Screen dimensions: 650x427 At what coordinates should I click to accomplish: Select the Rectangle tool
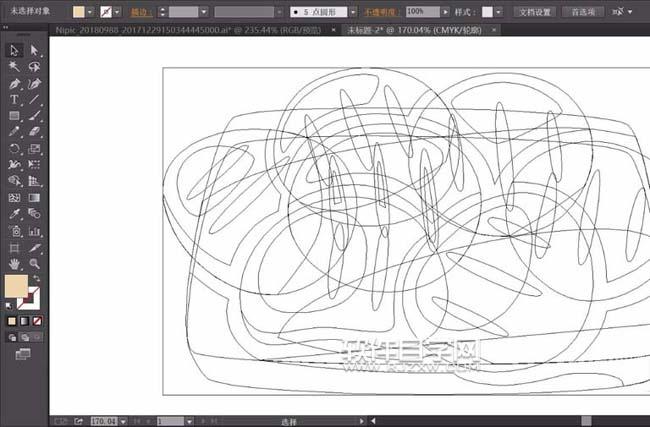[14, 116]
